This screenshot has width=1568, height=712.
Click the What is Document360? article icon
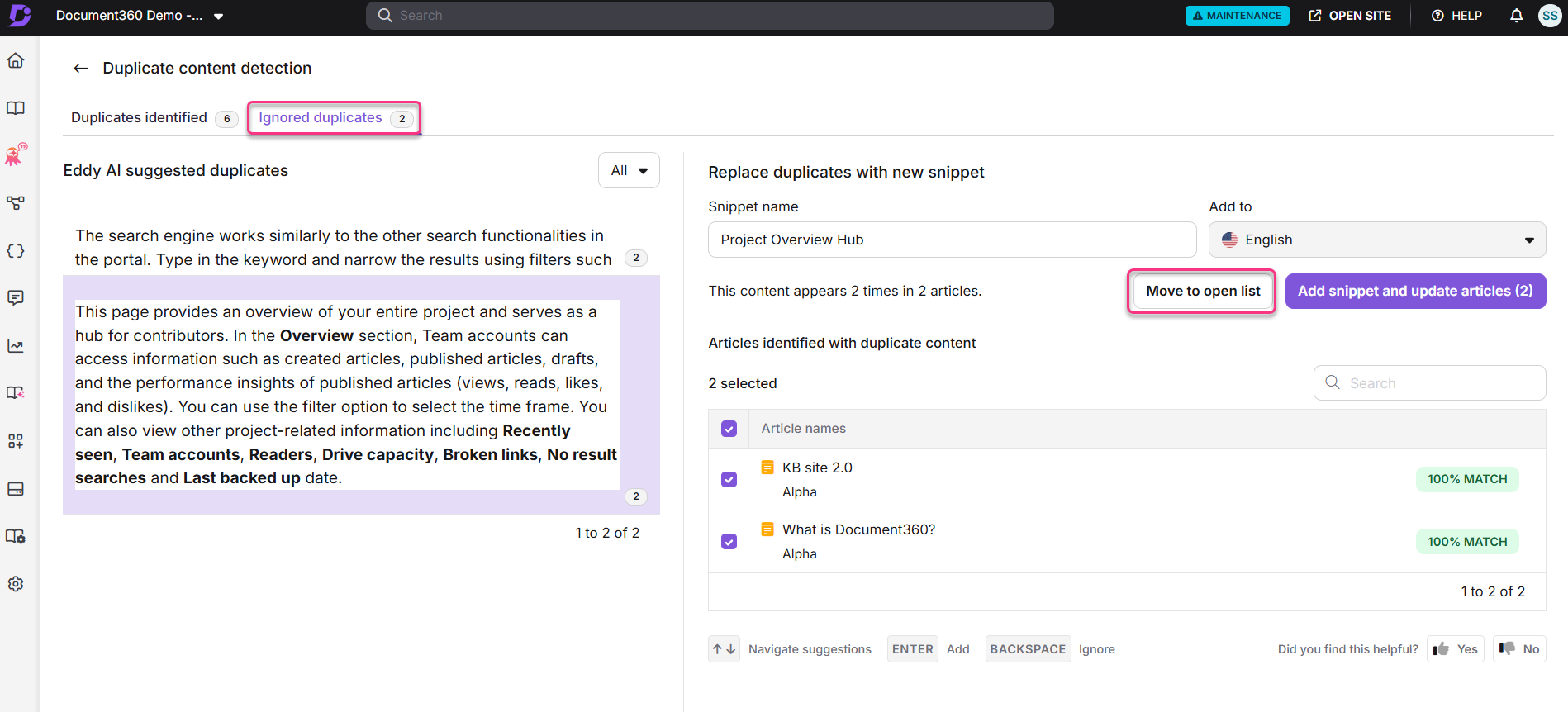coord(767,529)
